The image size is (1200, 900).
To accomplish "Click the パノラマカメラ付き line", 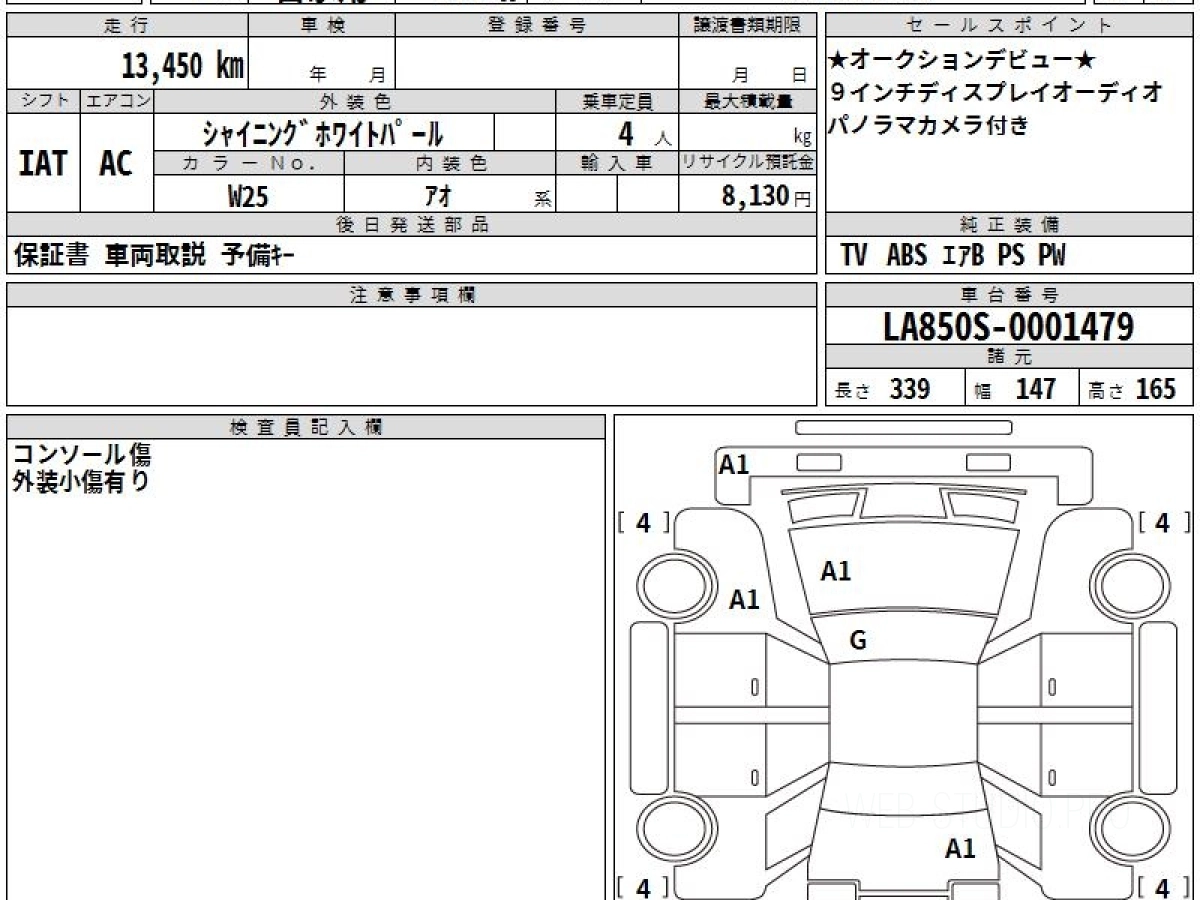I will 929,125.
